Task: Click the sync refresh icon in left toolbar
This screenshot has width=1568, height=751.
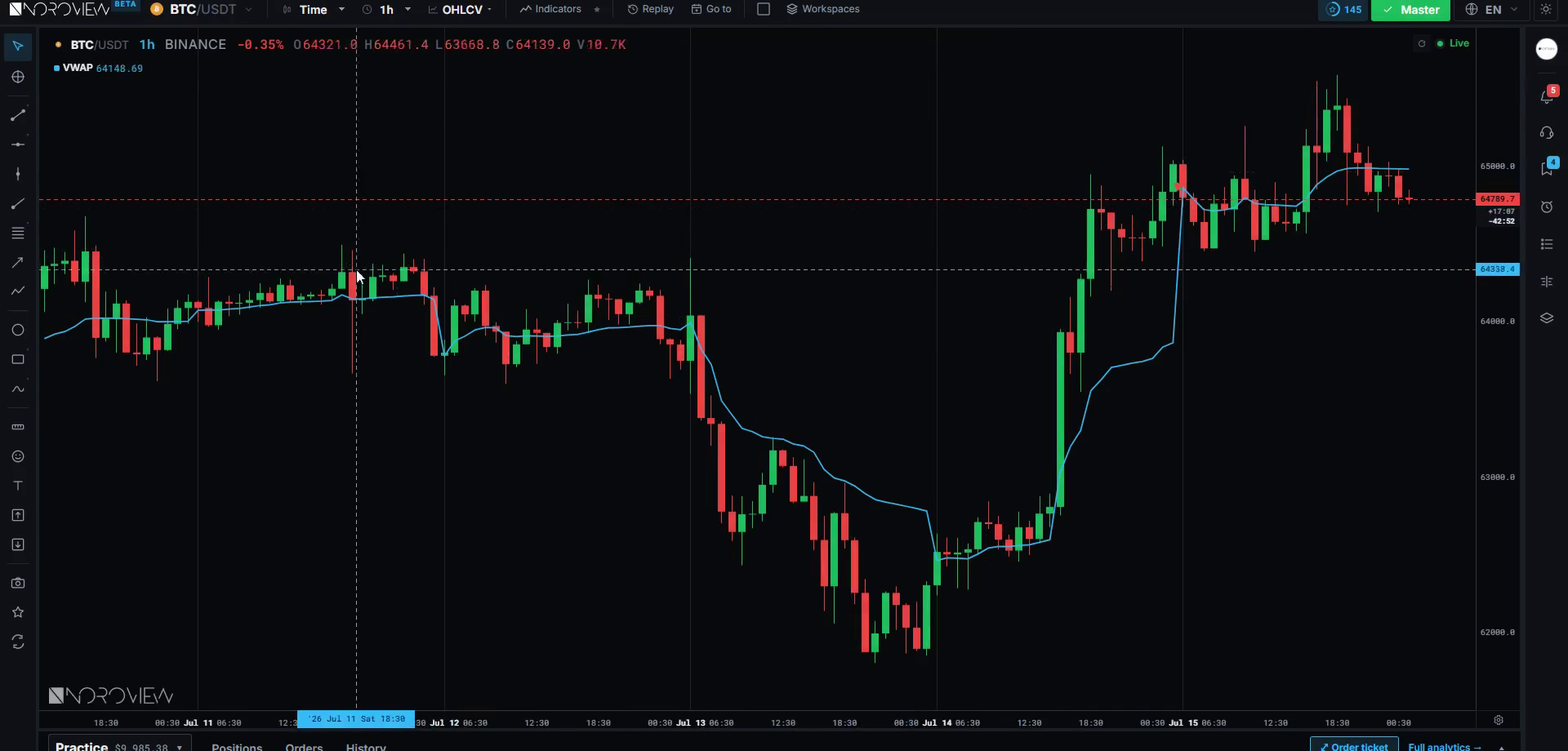Action: 18,642
